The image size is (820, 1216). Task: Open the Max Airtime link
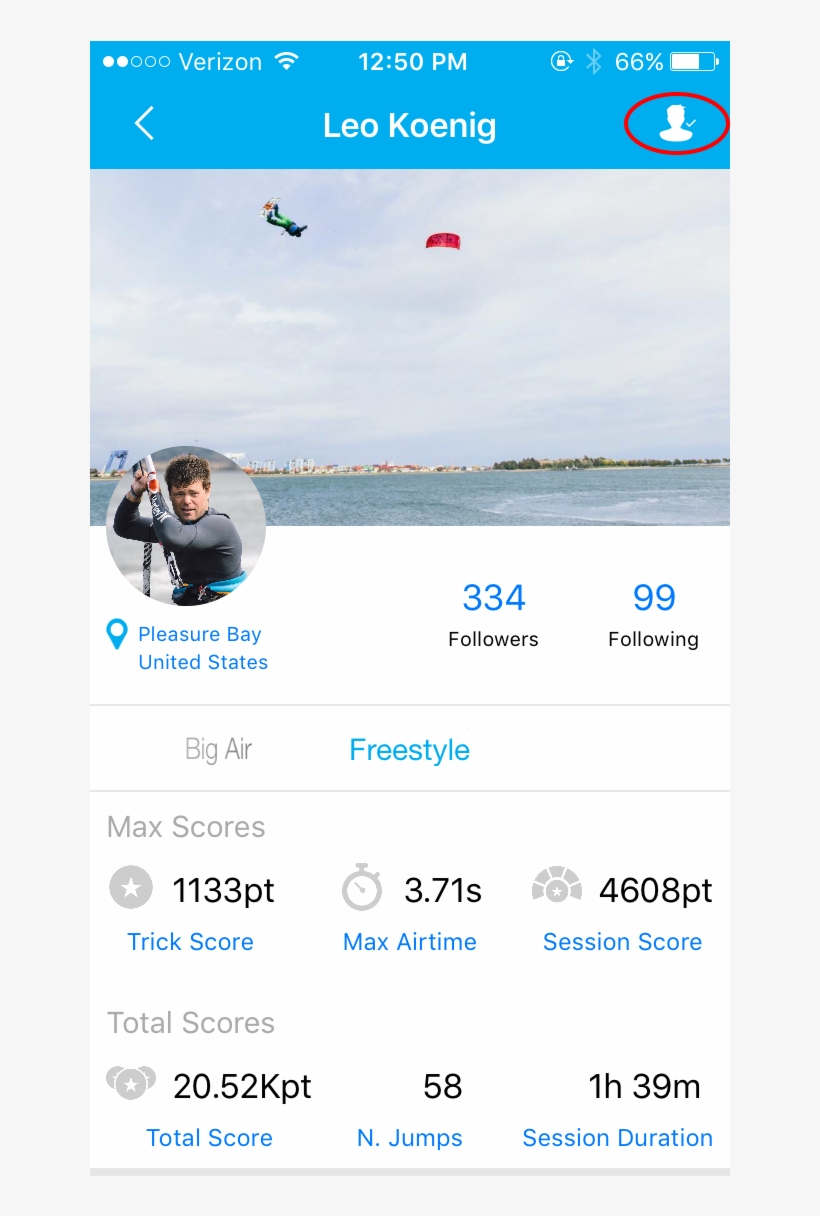click(x=409, y=941)
